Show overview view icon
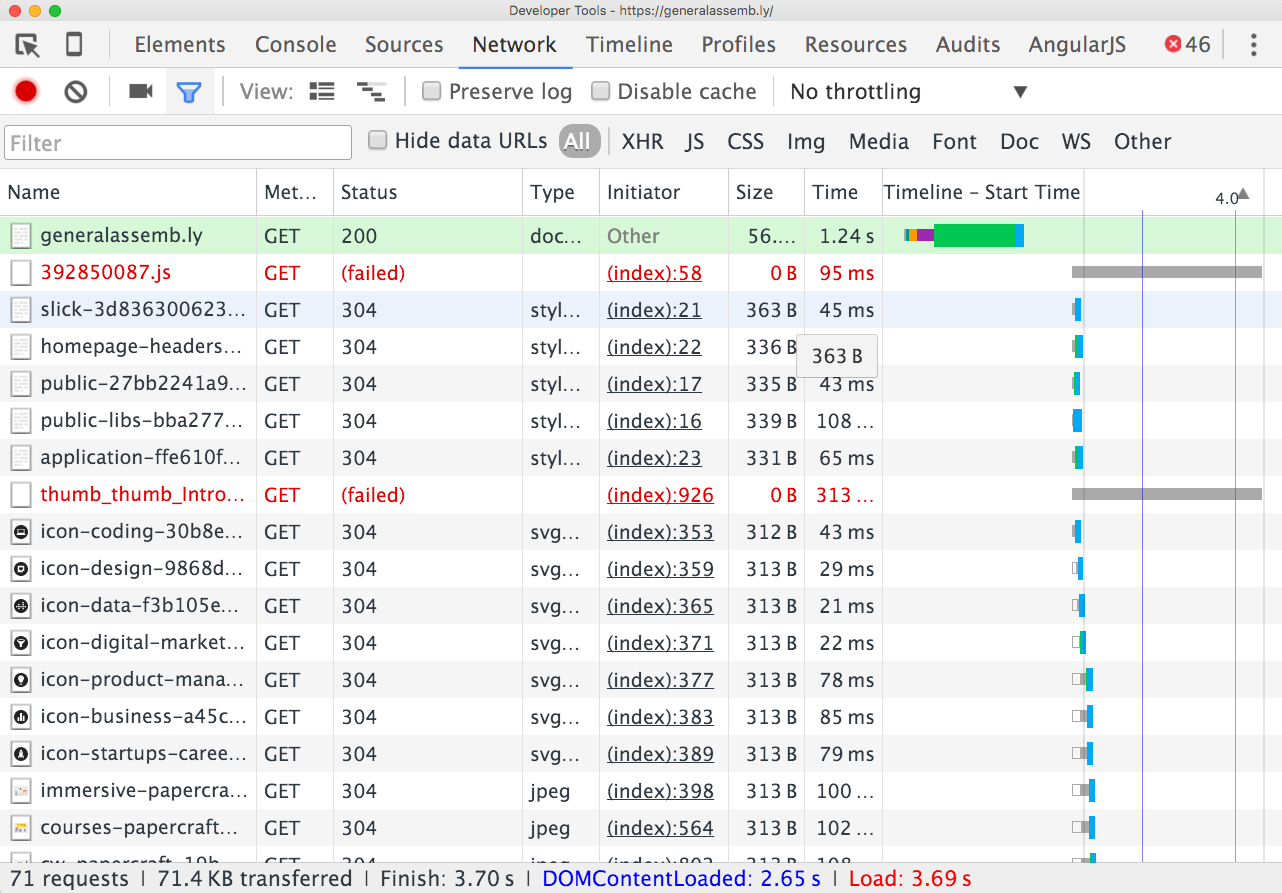Screen dimensions: 1282x893 coord(371,92)
